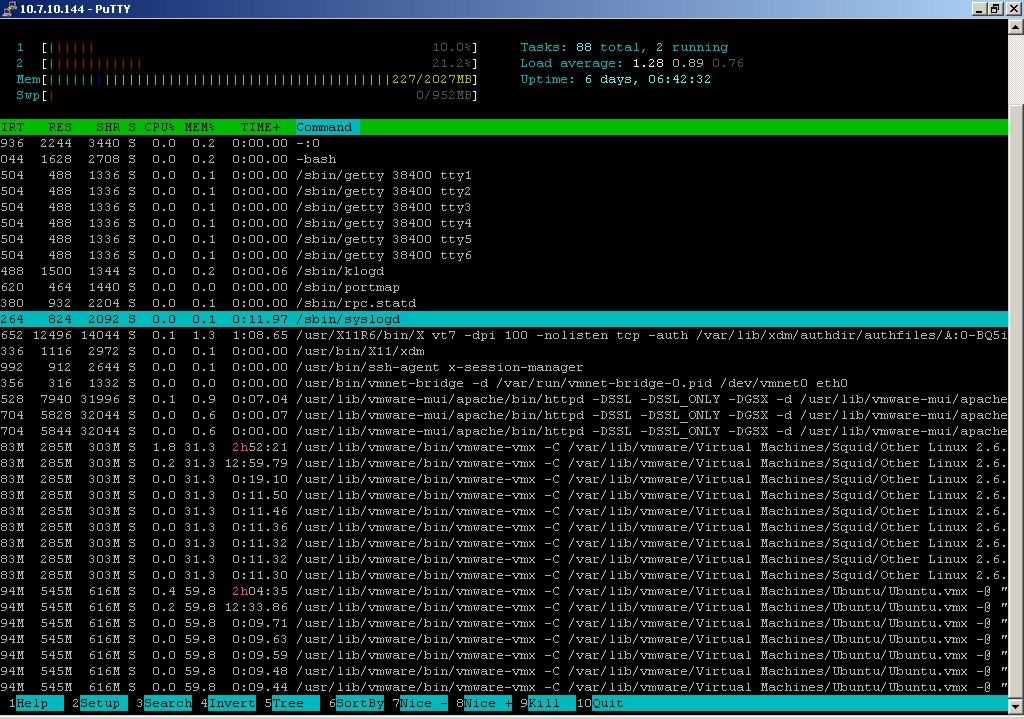Viewport: 1024px width, 719px height.
Task: Sort by the MEM% column header
Action: [x=199, y=127]
